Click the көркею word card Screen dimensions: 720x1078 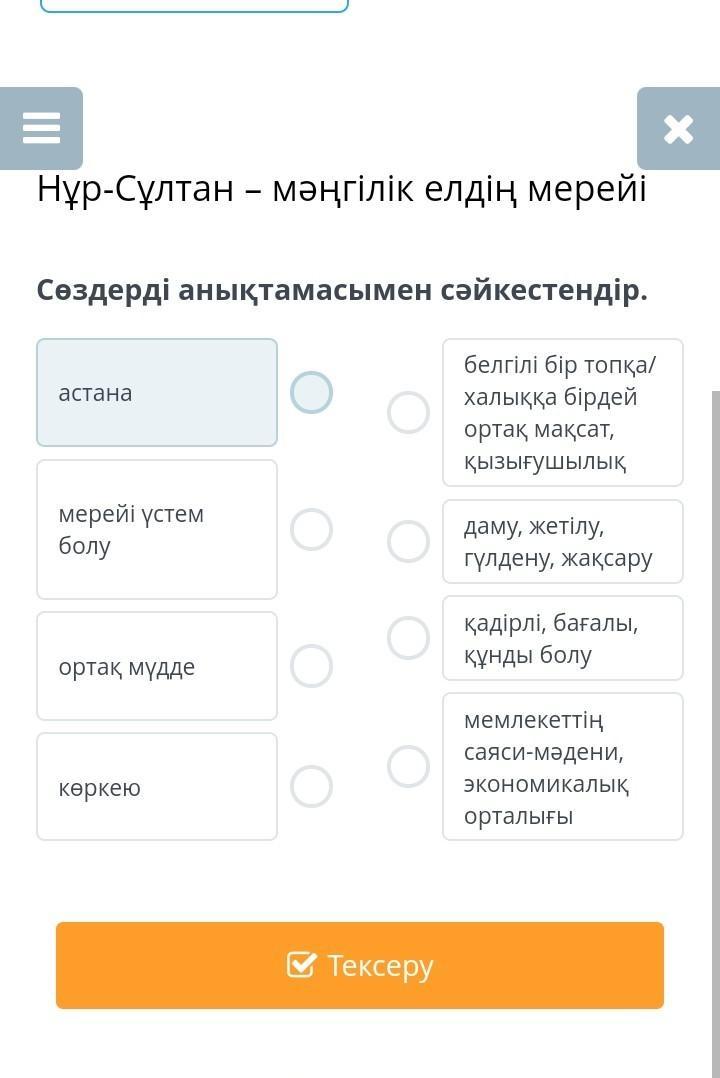[x=157, y=786]
